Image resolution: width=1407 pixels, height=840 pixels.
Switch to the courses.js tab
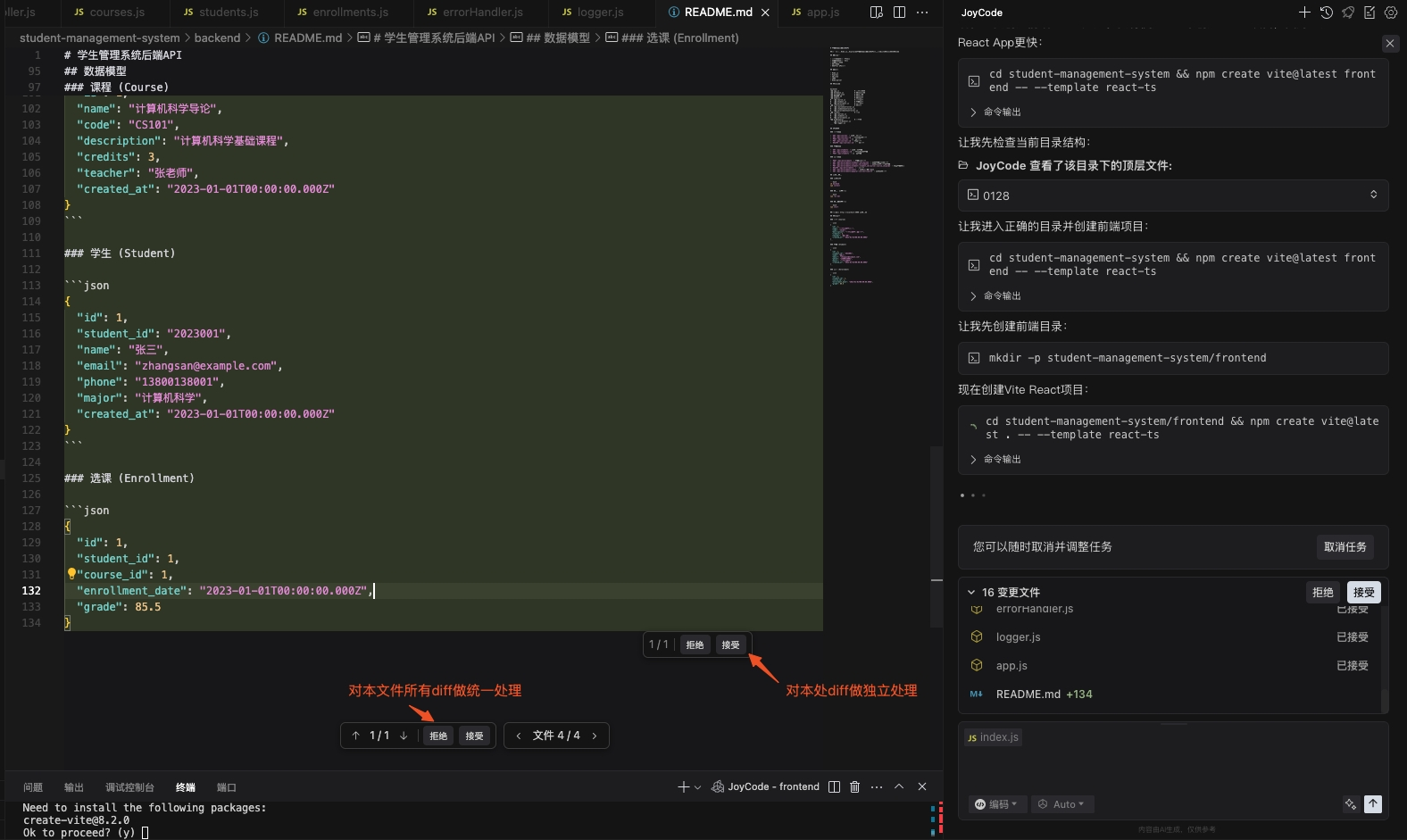pyautogui.click(x=109, y=12)
